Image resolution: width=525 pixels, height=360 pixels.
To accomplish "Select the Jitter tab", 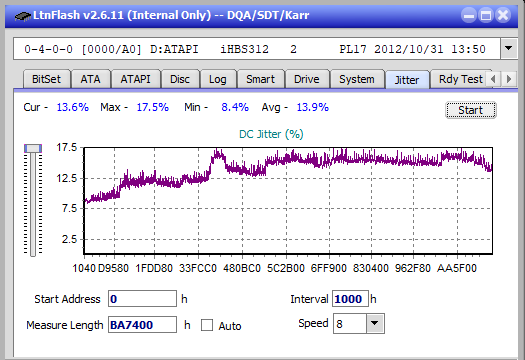I will point(407,80).
